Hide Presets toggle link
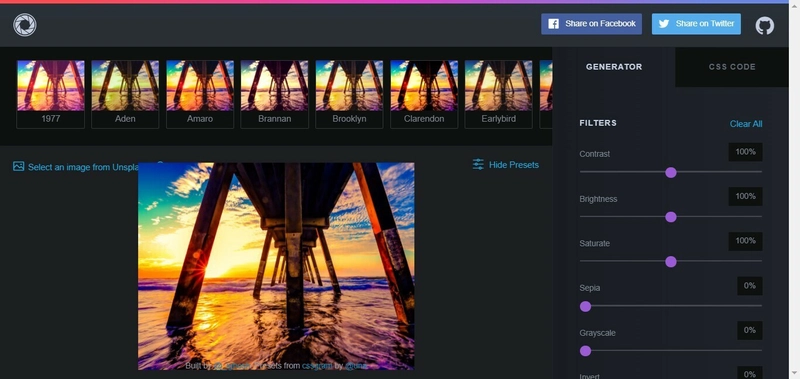The width and height of the screenshot is (800, 379). 513,165
